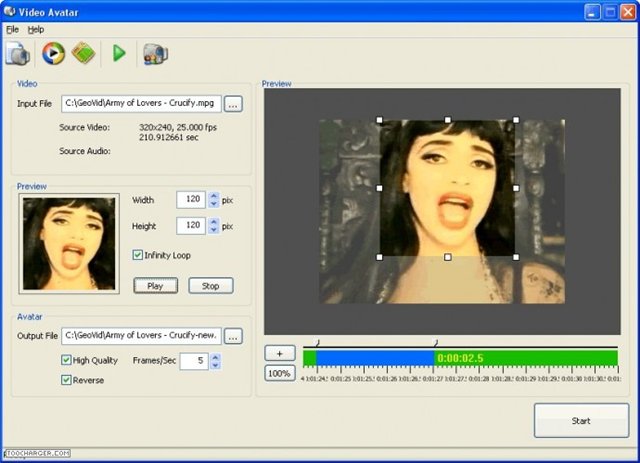This screenshot has width=640, height=463.
Task: Toggle the Reverse checkbox
Action: tap(66, 380)
